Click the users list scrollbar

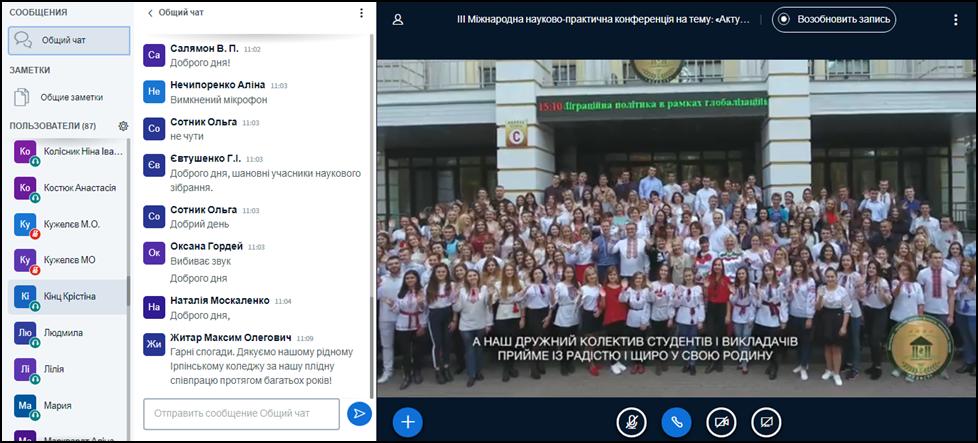pos(128,293)
